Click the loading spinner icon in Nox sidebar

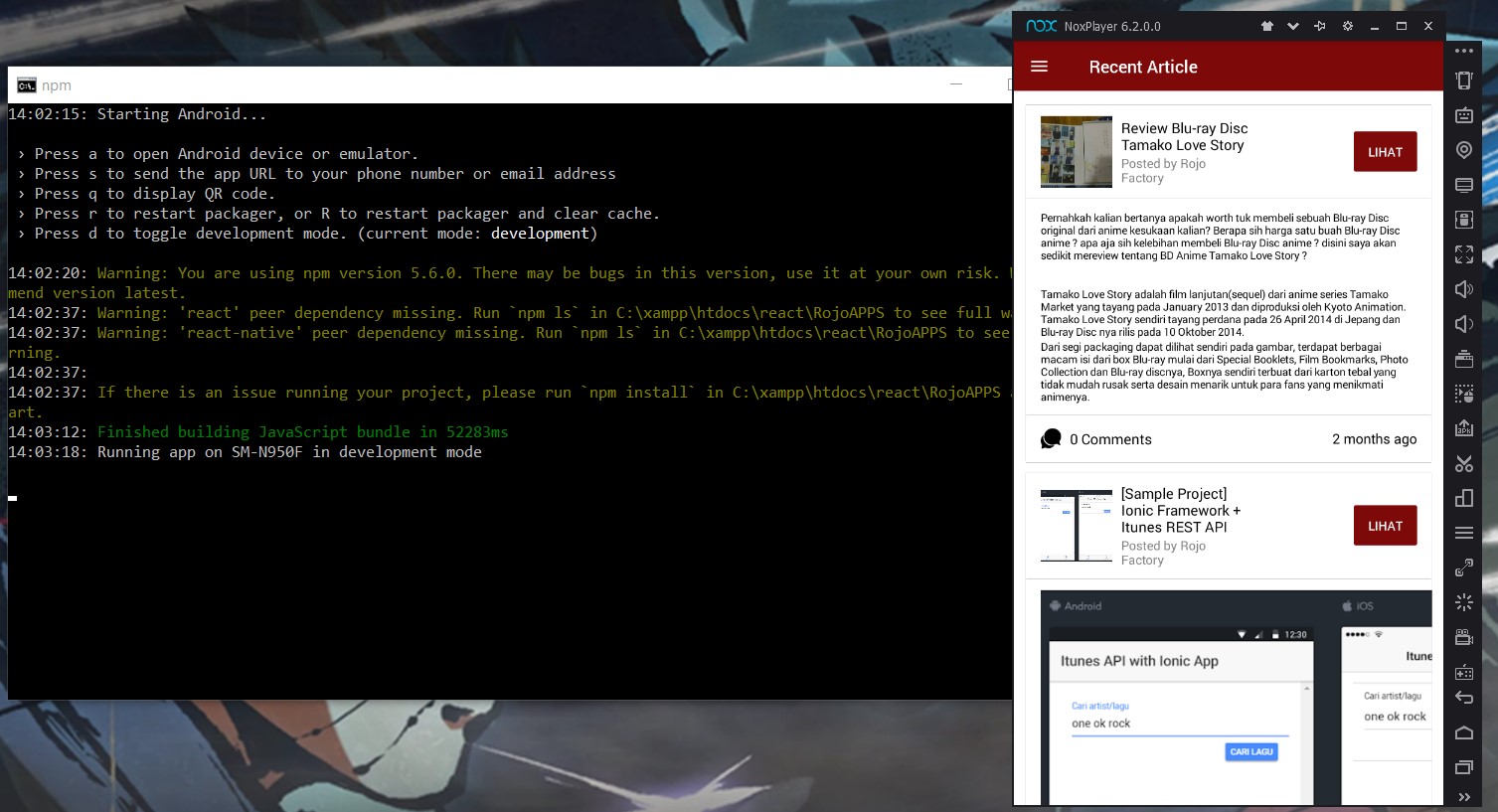point(1464,602)
